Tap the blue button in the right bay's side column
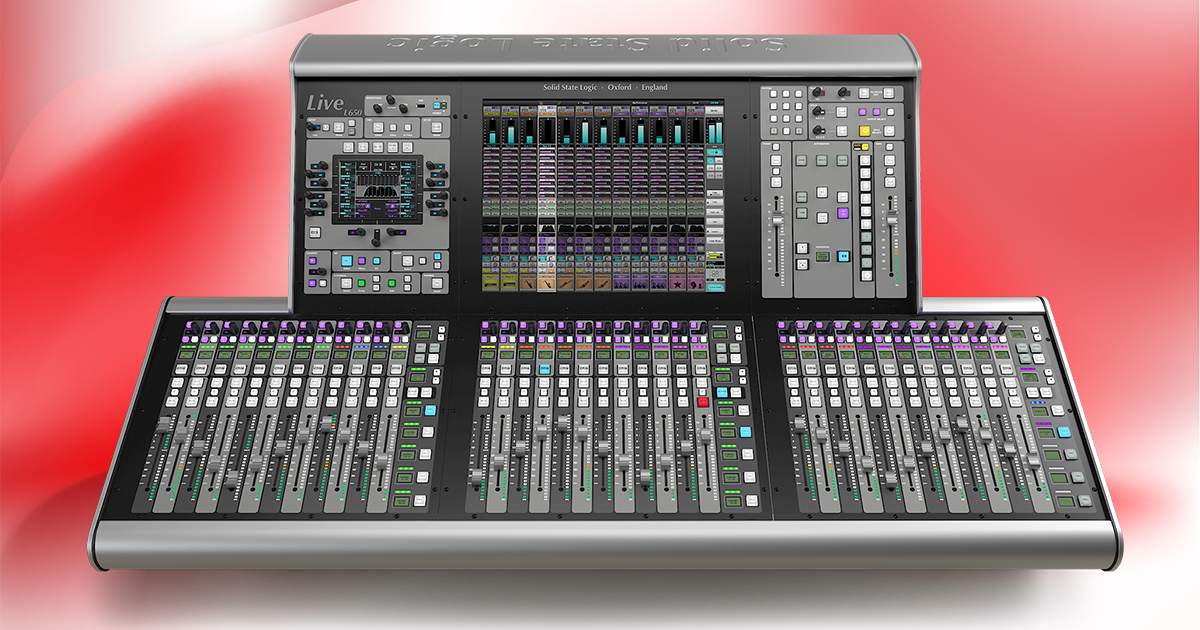 pyautogui.click(x=1064, y=432)
